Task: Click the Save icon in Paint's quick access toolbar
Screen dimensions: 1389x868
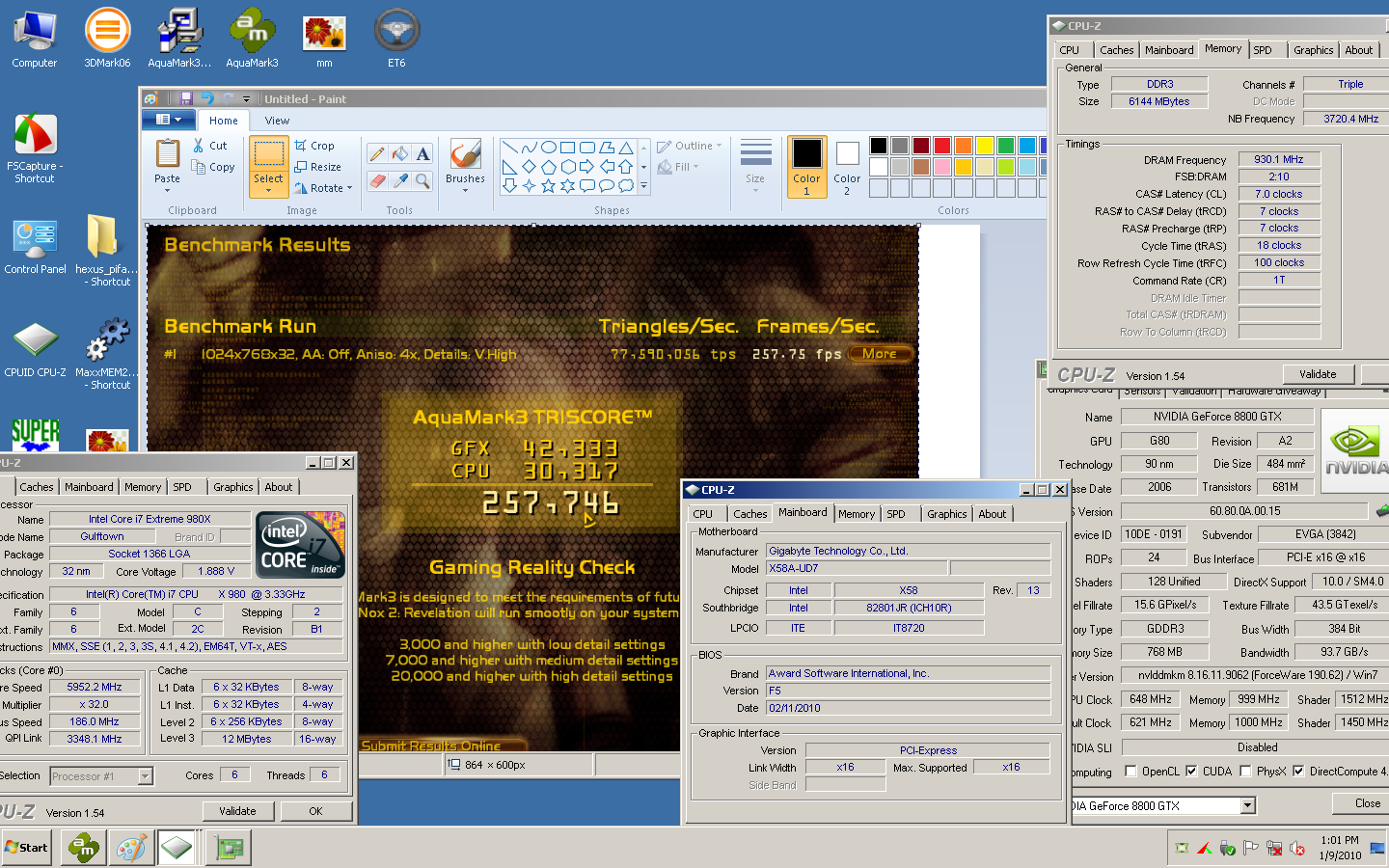Action: [185, 98]
